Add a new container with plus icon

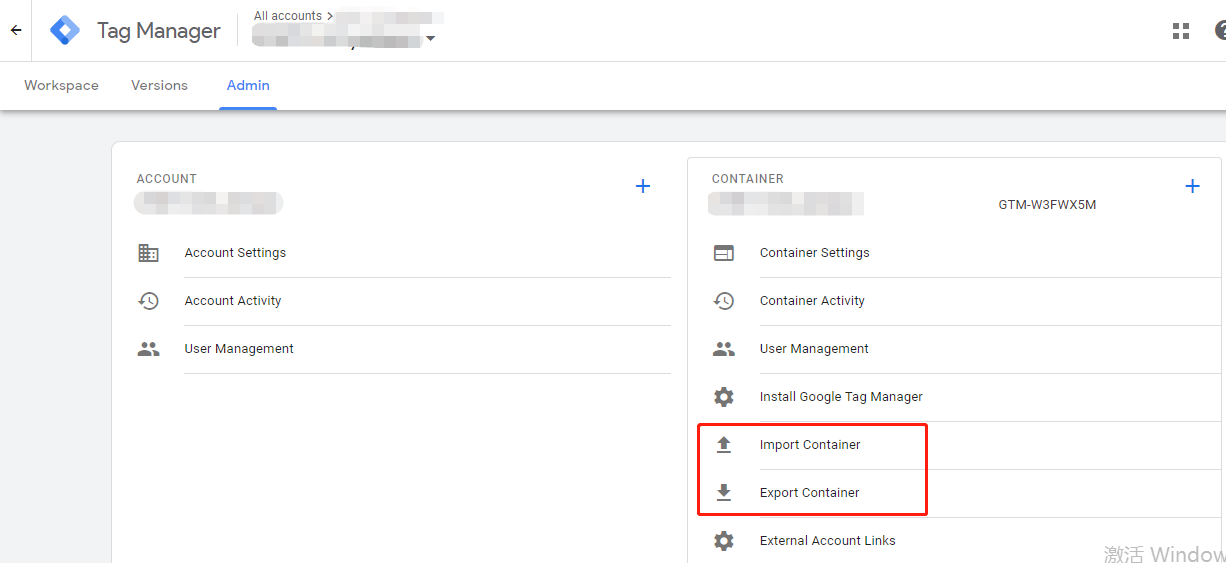1192,186
